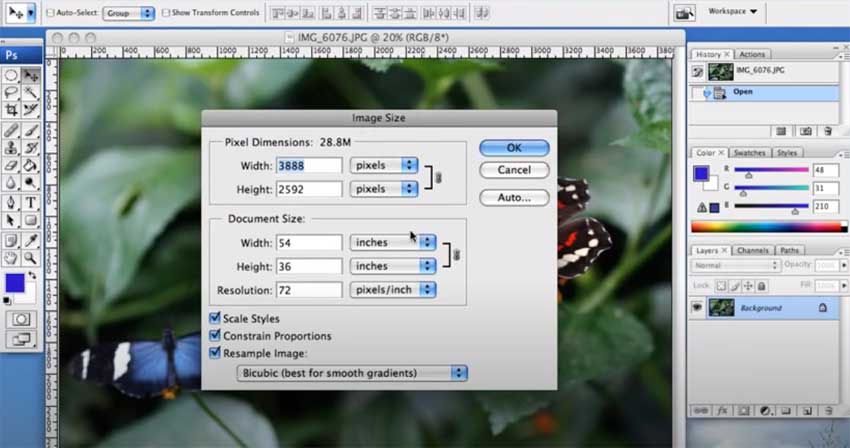Screen dimensions: 850x448
Task: Toggle history brush source for IMG_6076.JPG snapshot
Action: pyautogui.click(x=698, y=71)
